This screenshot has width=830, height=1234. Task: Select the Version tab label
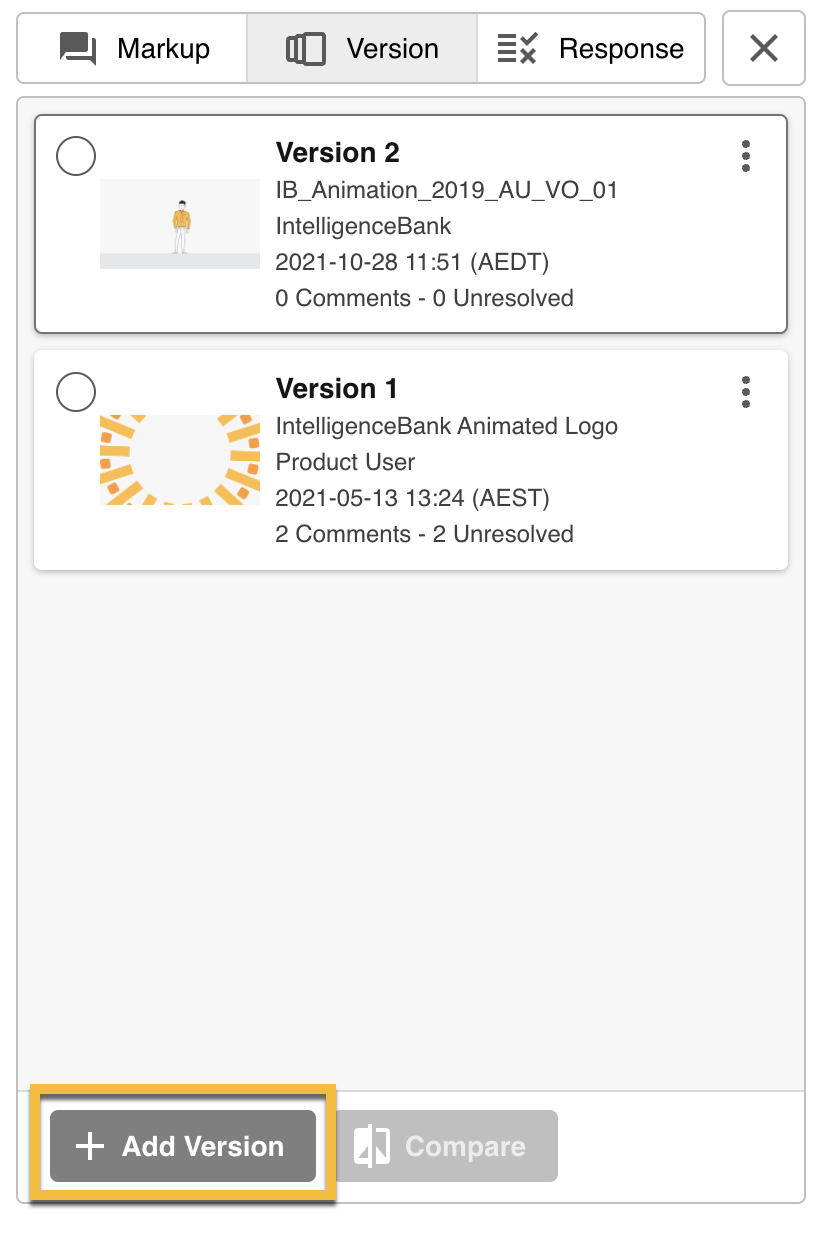(392, 48)
